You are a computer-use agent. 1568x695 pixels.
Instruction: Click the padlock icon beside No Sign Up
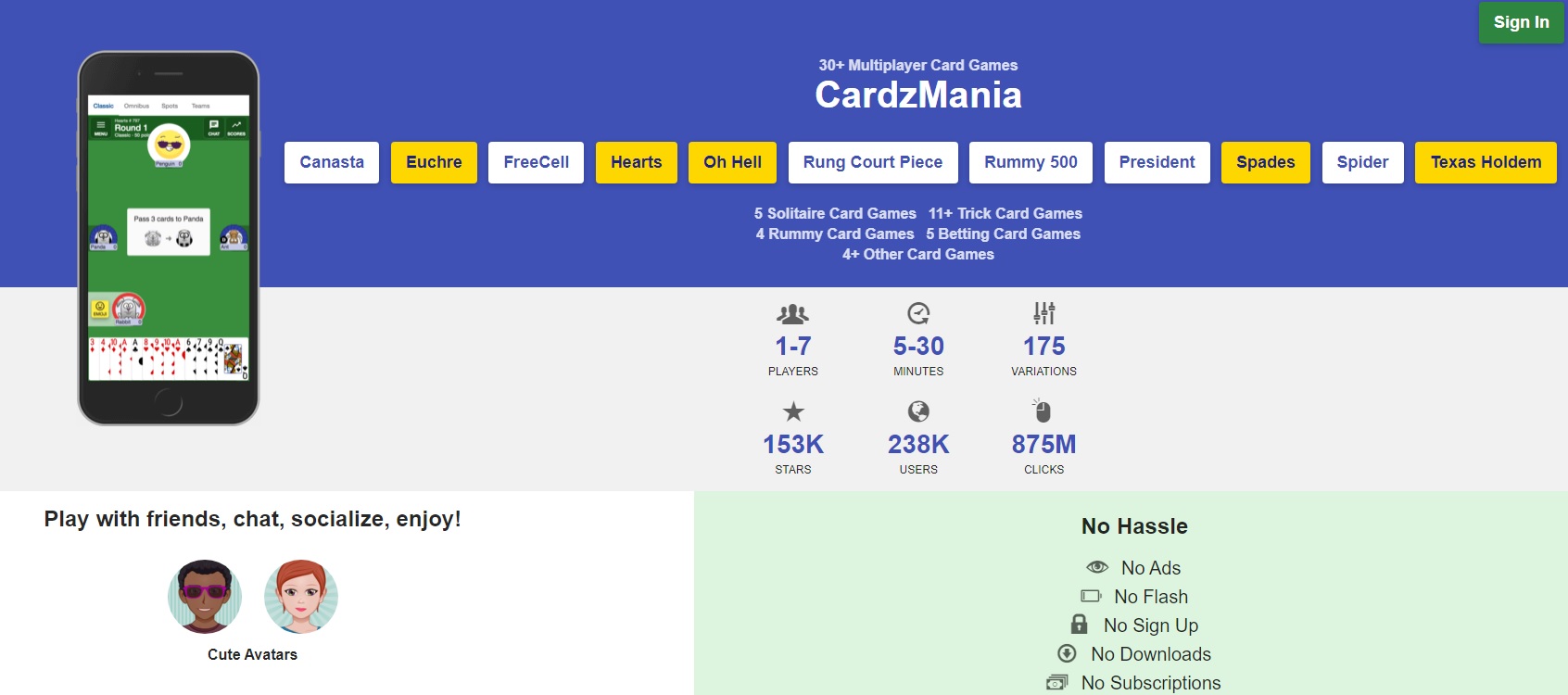pos(1079,624)
